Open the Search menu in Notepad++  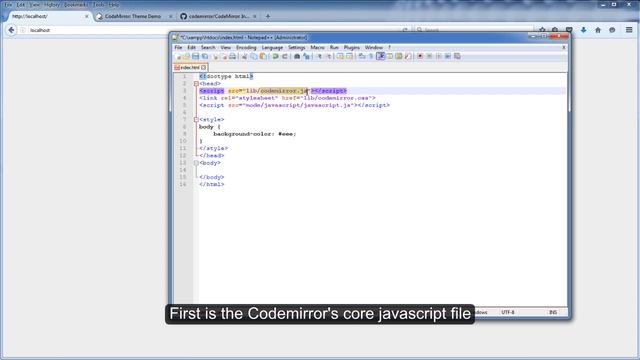click(208, 48)
